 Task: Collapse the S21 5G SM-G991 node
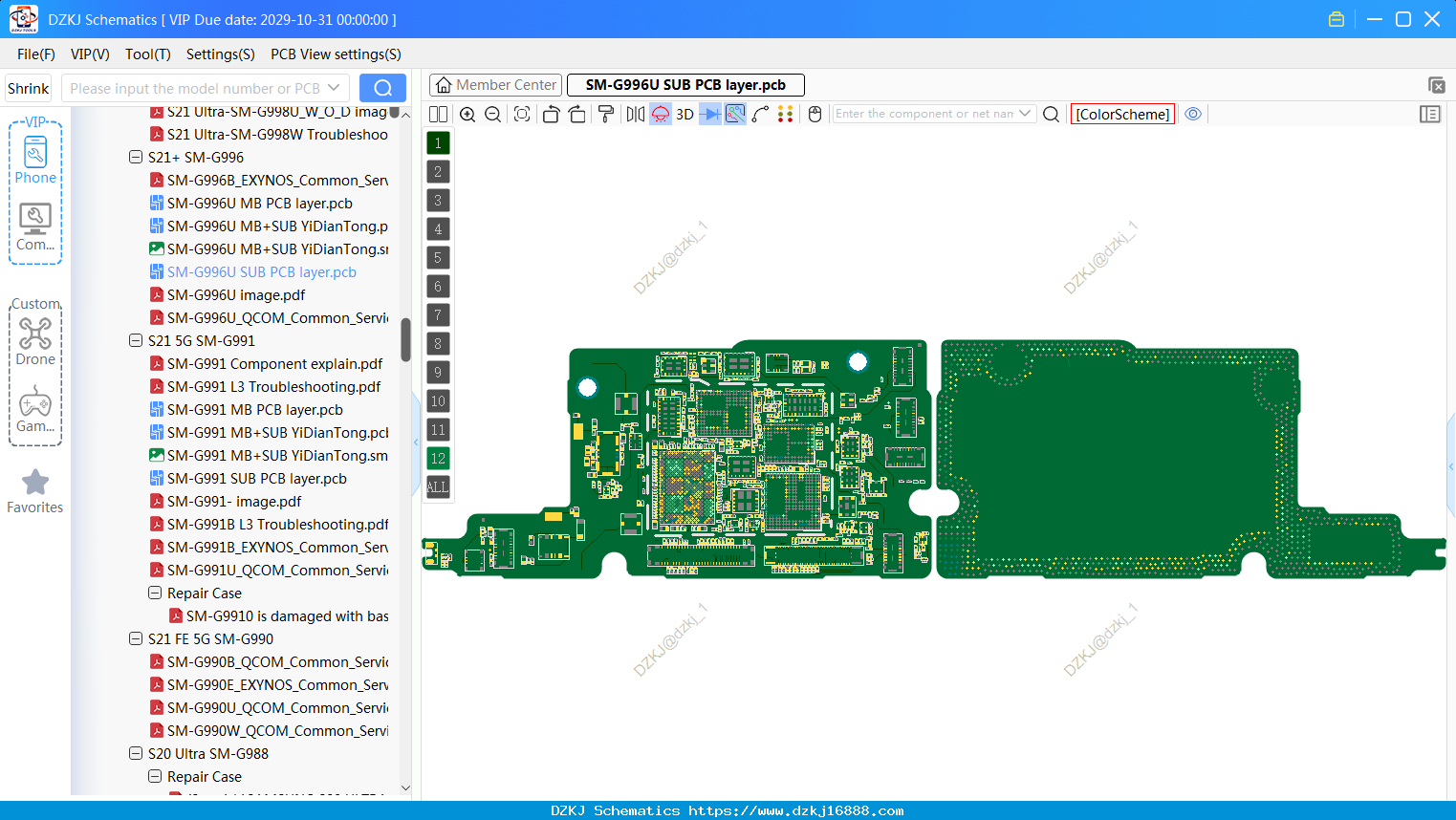[136, 340]
